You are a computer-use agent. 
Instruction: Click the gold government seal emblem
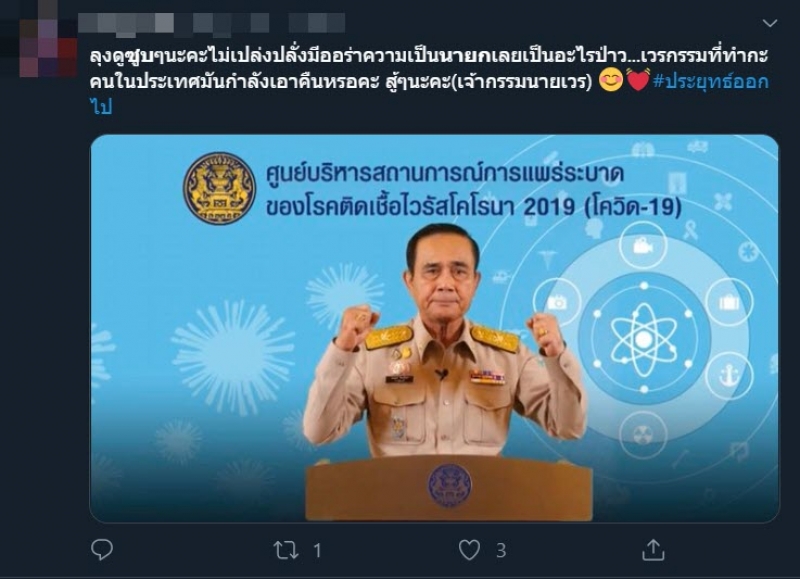[x=219, y=188]
